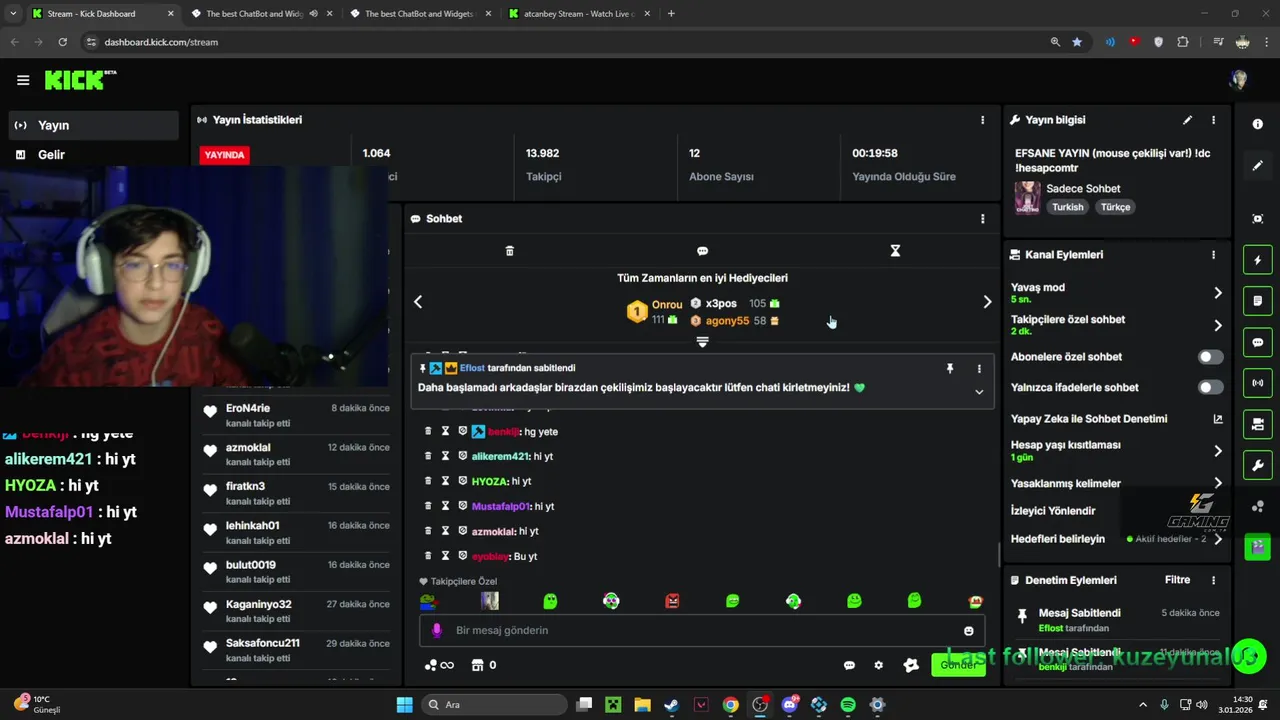The height and width of the screenshot is (720, 1280).
Task: Click the green clapperboard icon in right sidebar
Action: click(x=1257, y=547)
